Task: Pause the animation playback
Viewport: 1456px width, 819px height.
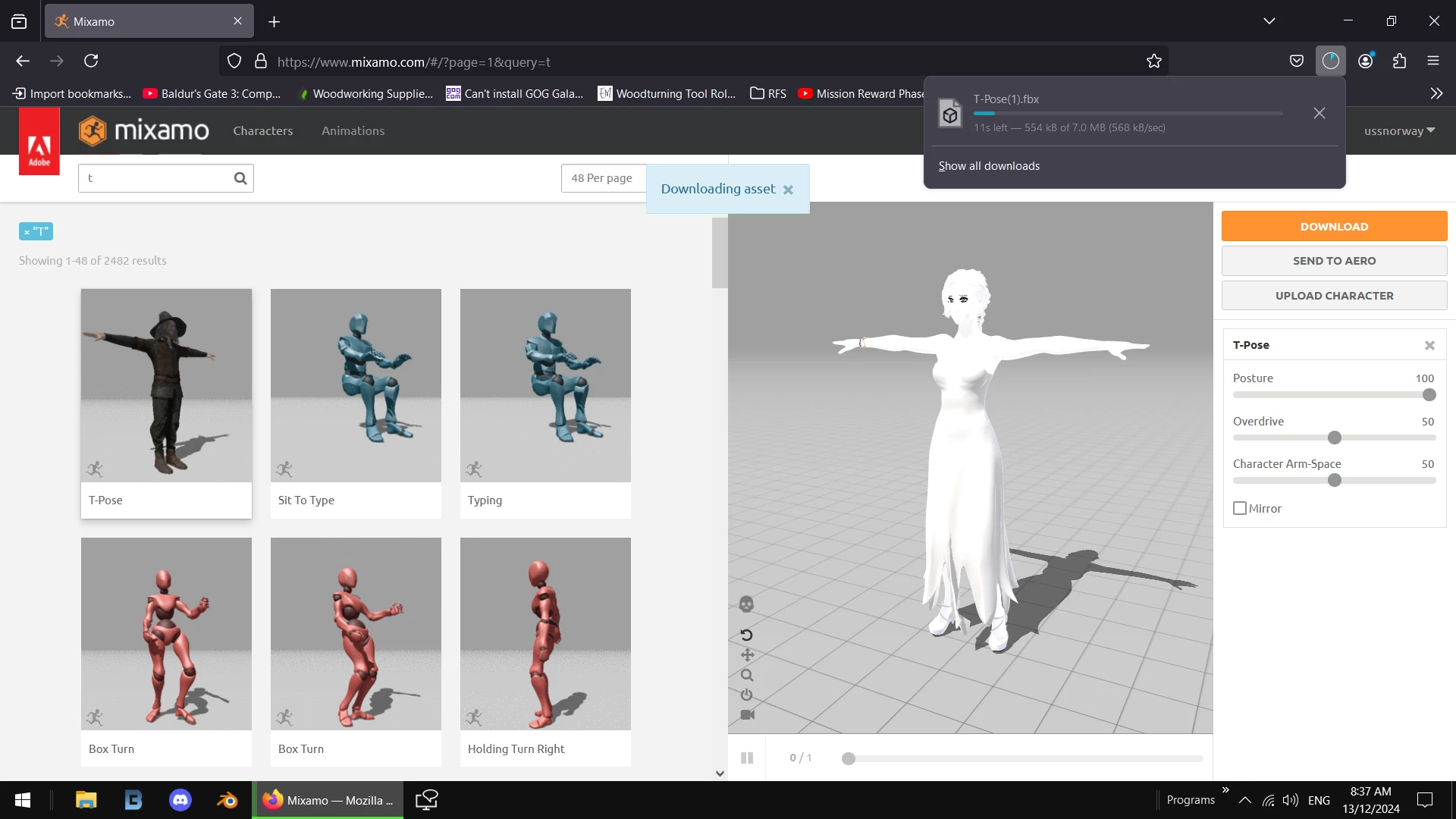Action: click(x=747, y=758)
